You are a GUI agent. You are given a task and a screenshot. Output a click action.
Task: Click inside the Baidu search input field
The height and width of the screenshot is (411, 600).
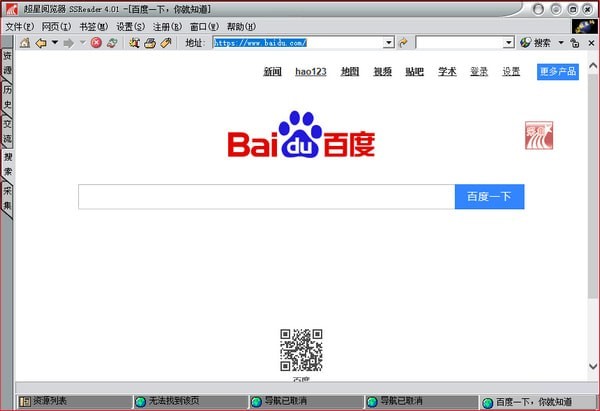point(266,197)
